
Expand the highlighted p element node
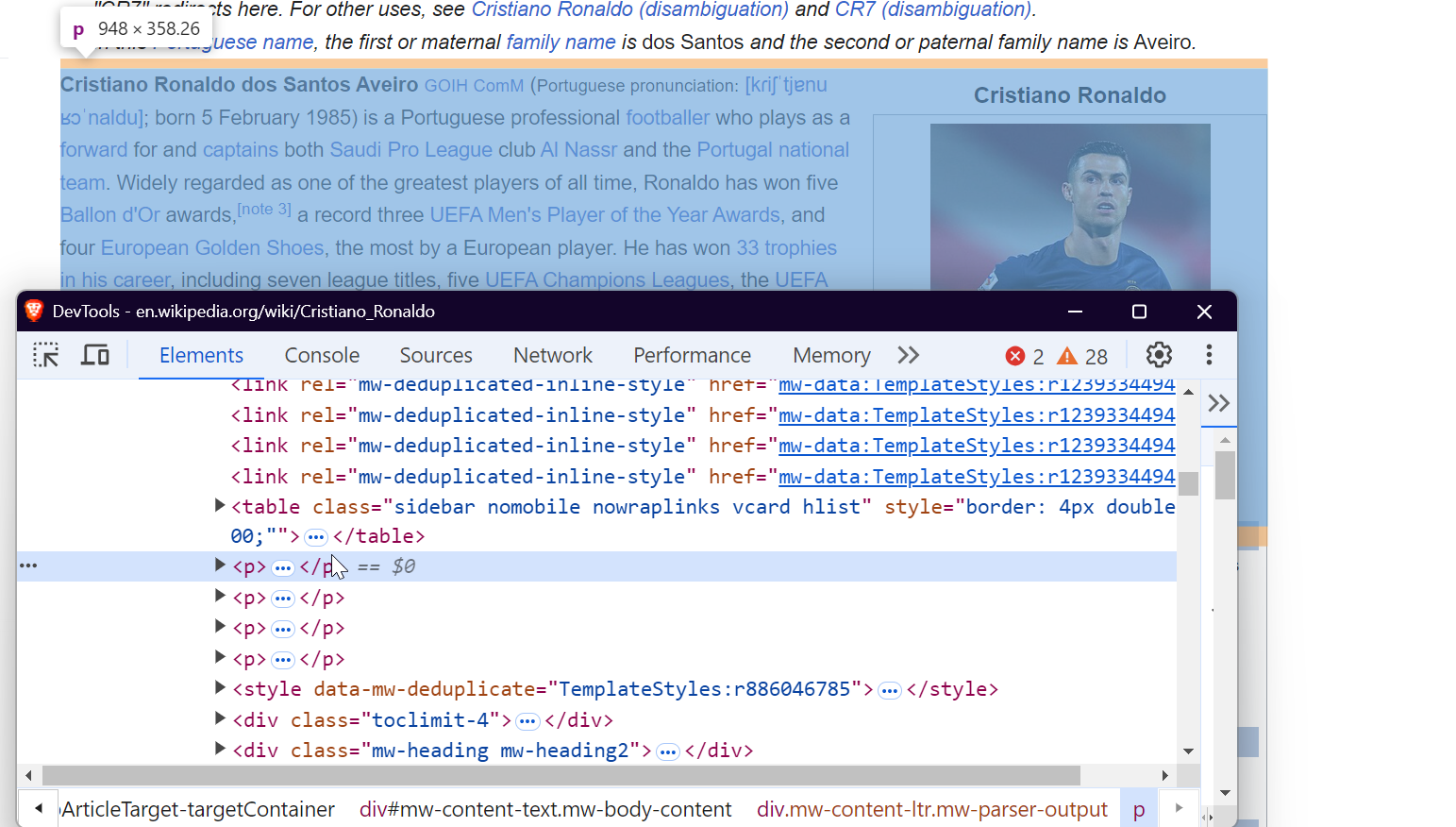coord(218,565)
